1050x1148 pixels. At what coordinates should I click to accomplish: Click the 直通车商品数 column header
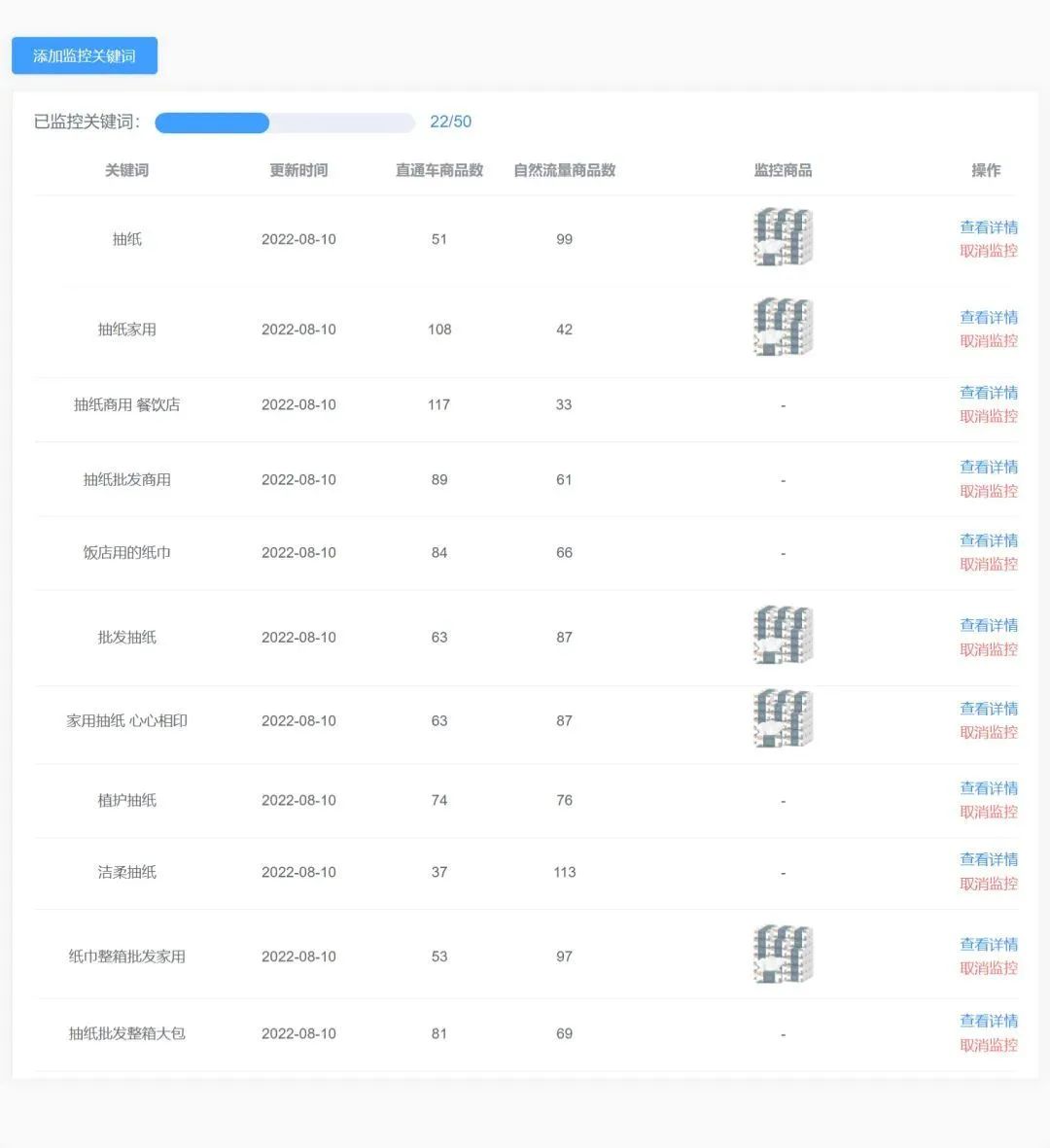(438, 170)
